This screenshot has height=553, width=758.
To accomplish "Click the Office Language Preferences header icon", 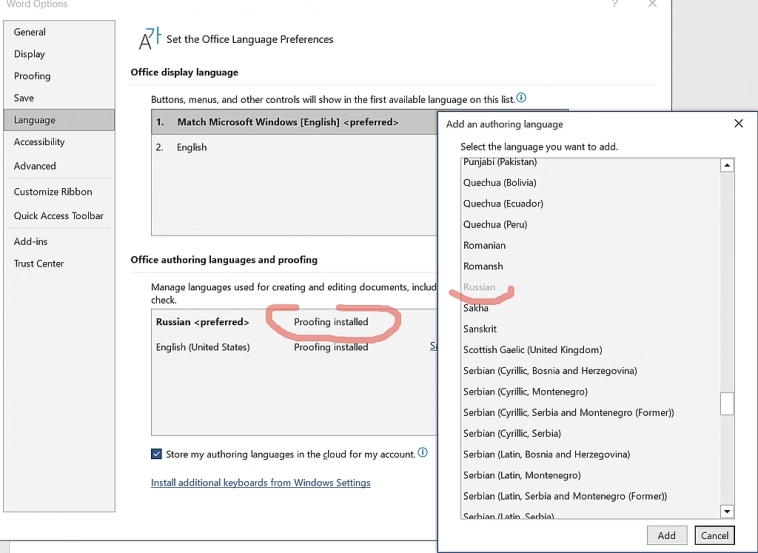I will coord(149,39).
